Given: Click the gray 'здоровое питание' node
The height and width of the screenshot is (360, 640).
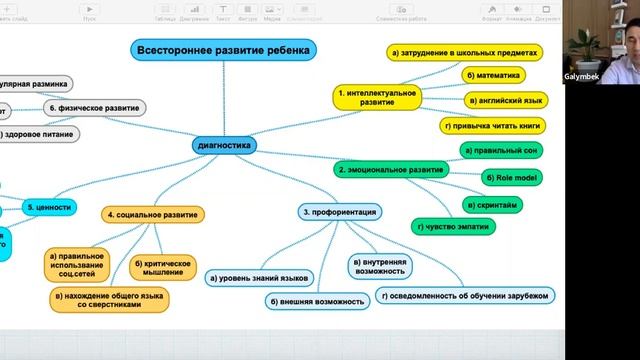Looking at the screenshot, I should tap(39, 134).
